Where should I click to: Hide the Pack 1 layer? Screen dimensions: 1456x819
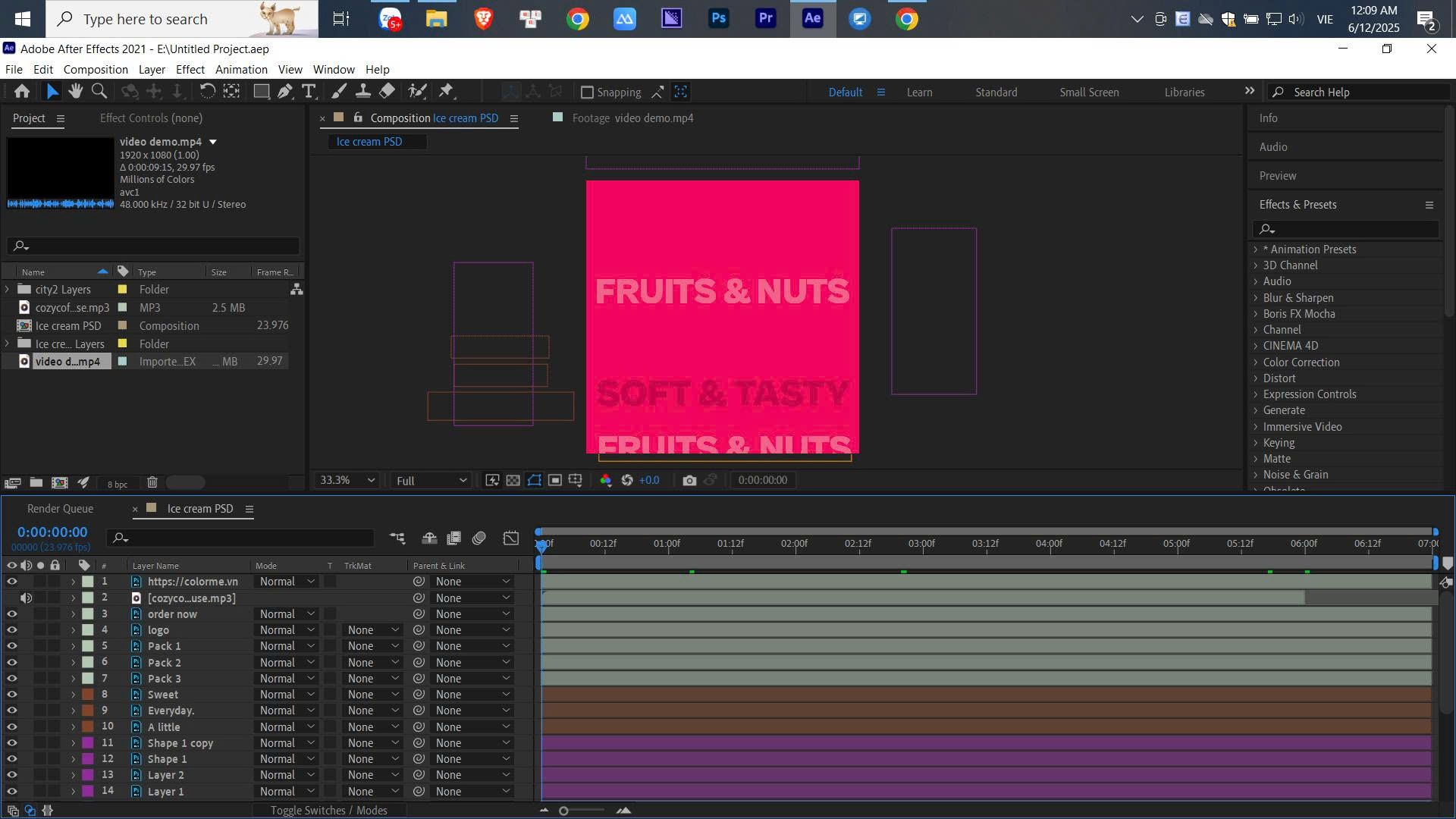coord(11,646)
